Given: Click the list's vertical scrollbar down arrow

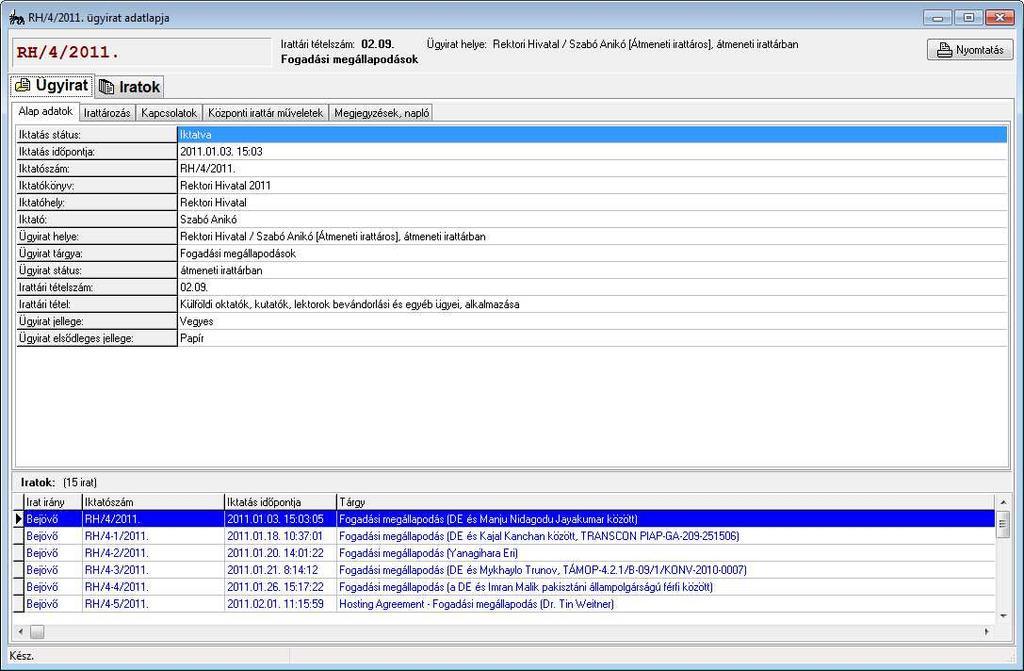Looking at the screenshot, I should click(x=1003, y=615).
